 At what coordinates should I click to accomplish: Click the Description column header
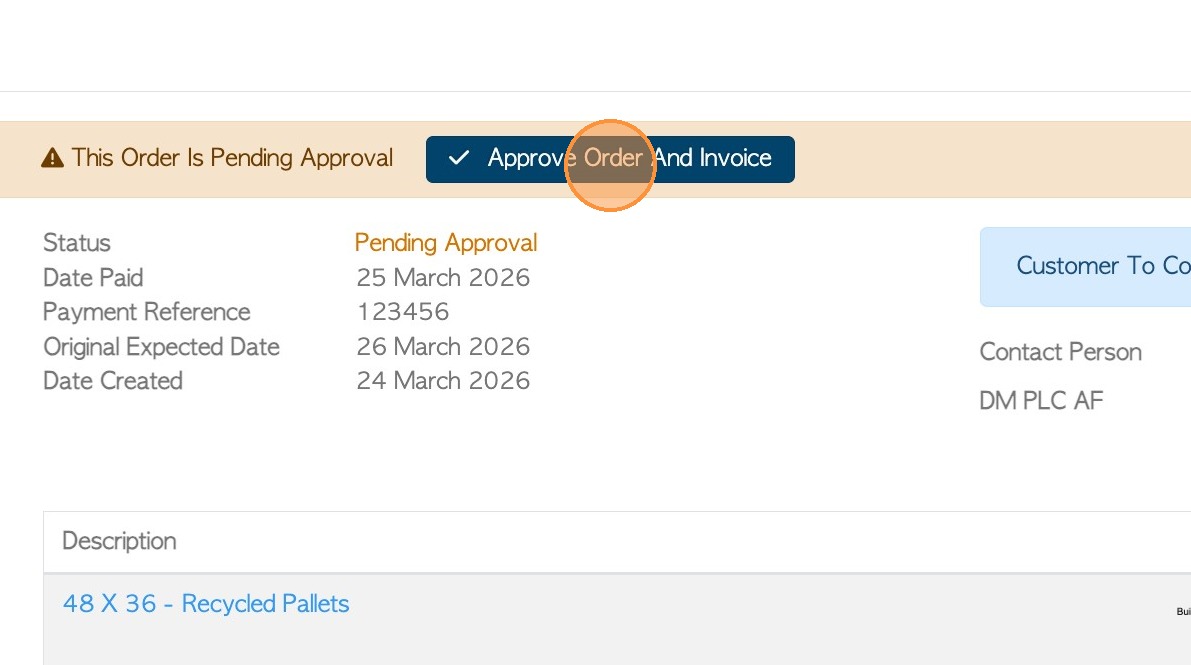click(119, 541)
